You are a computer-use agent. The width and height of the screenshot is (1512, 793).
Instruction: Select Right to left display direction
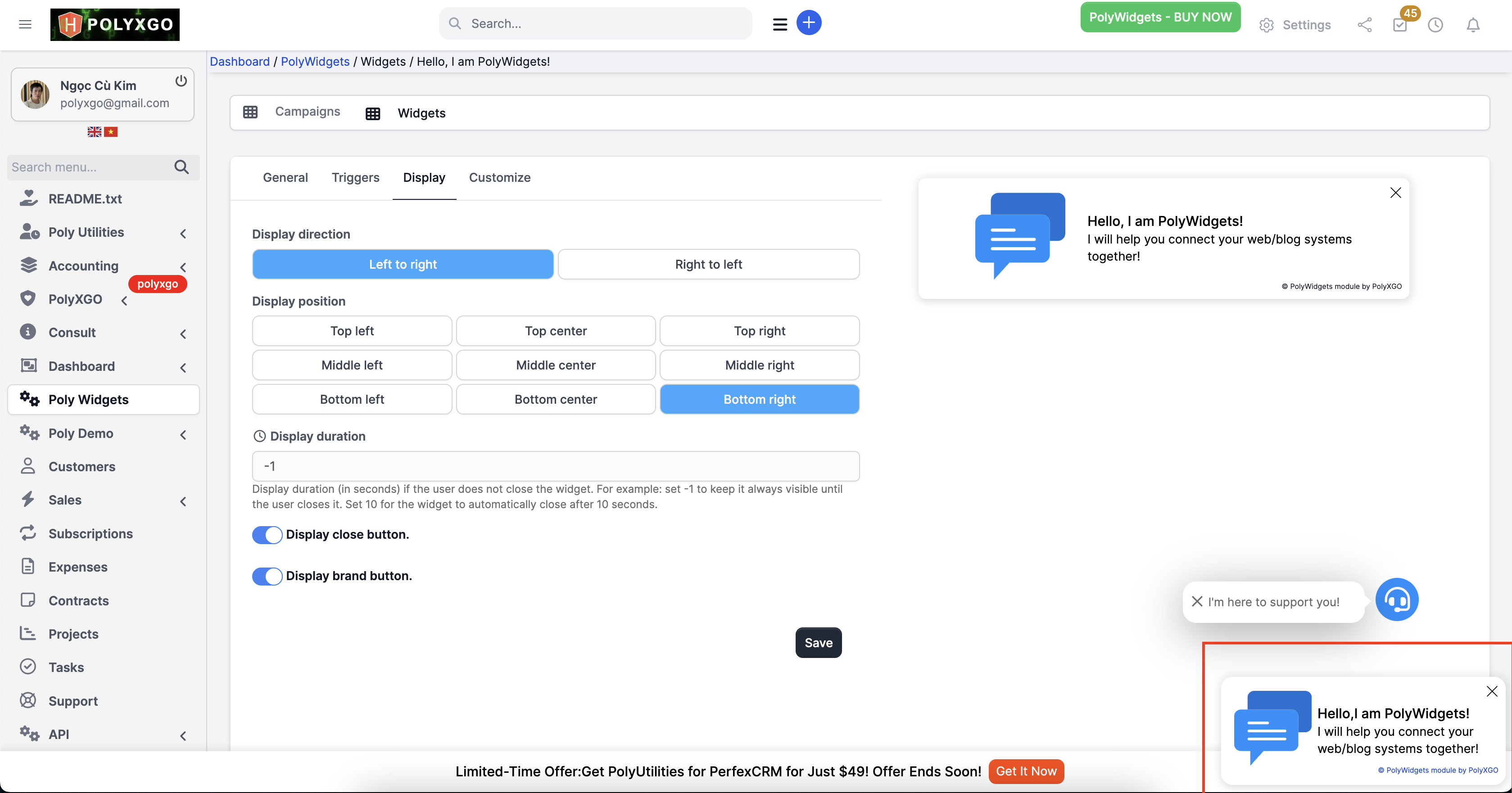click(x=708, y=265)
